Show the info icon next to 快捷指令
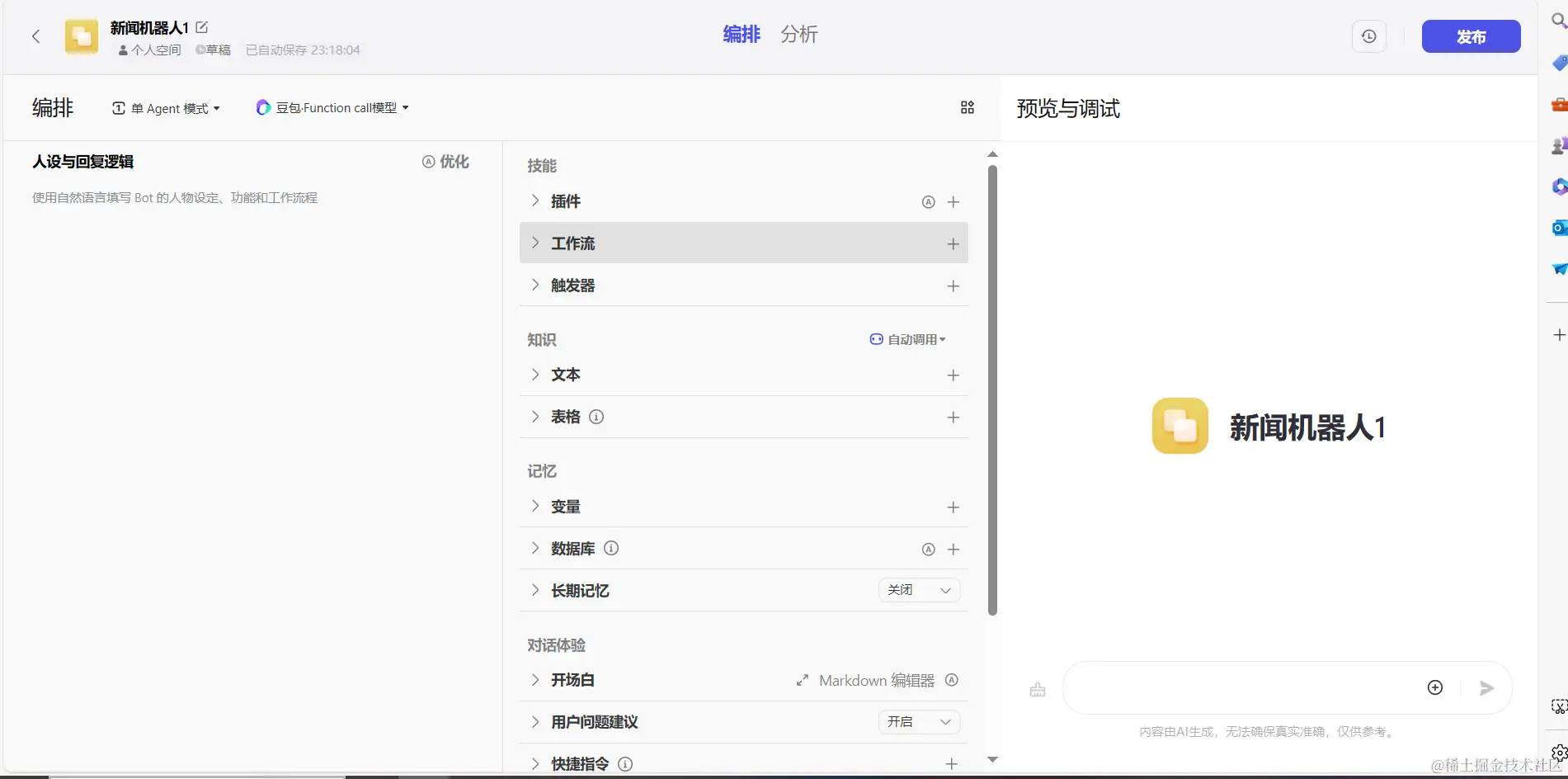Screen dimensions: 1568x779 (x=625, y=764)
